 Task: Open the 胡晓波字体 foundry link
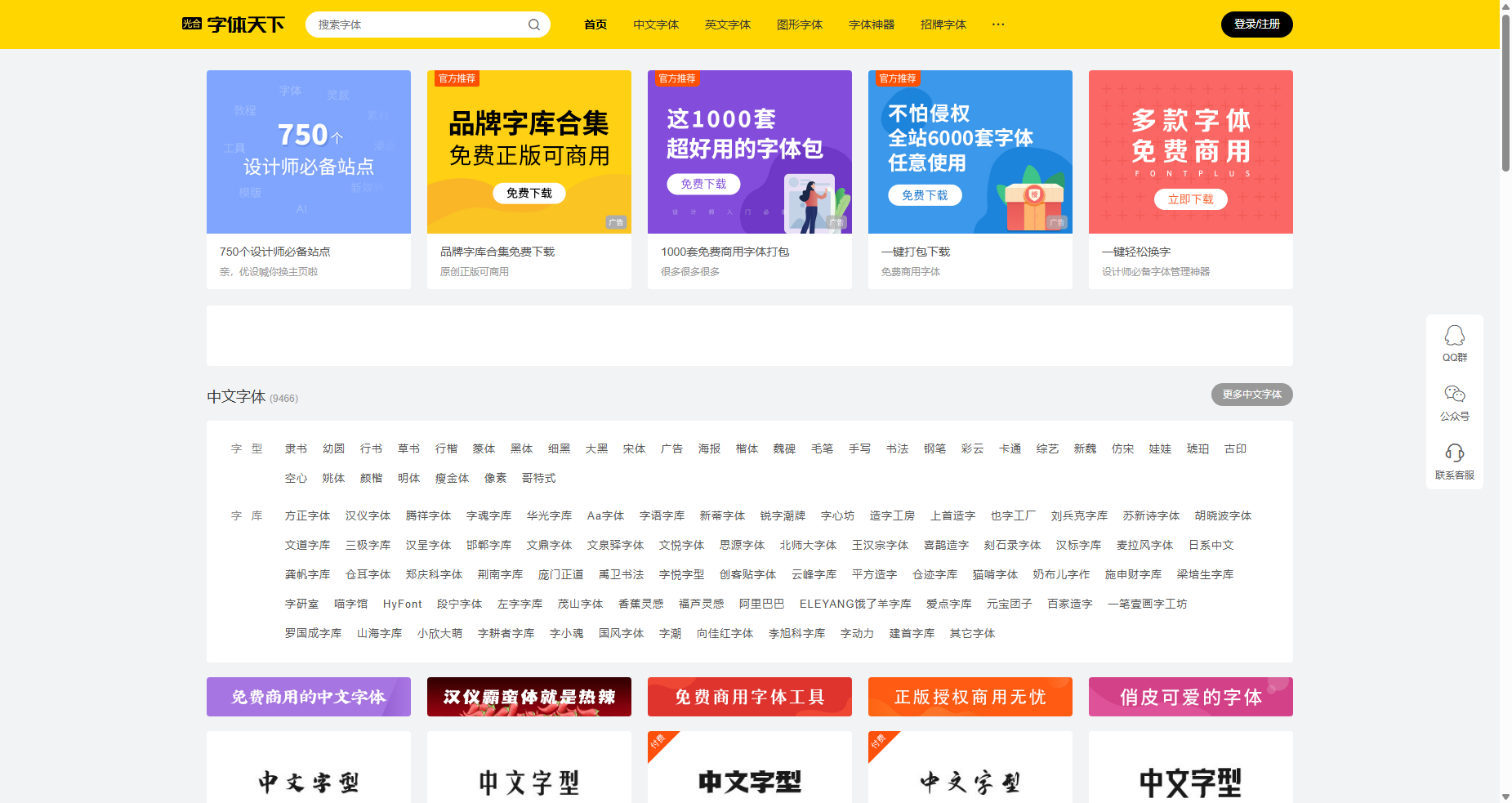tap(1224, 515)
